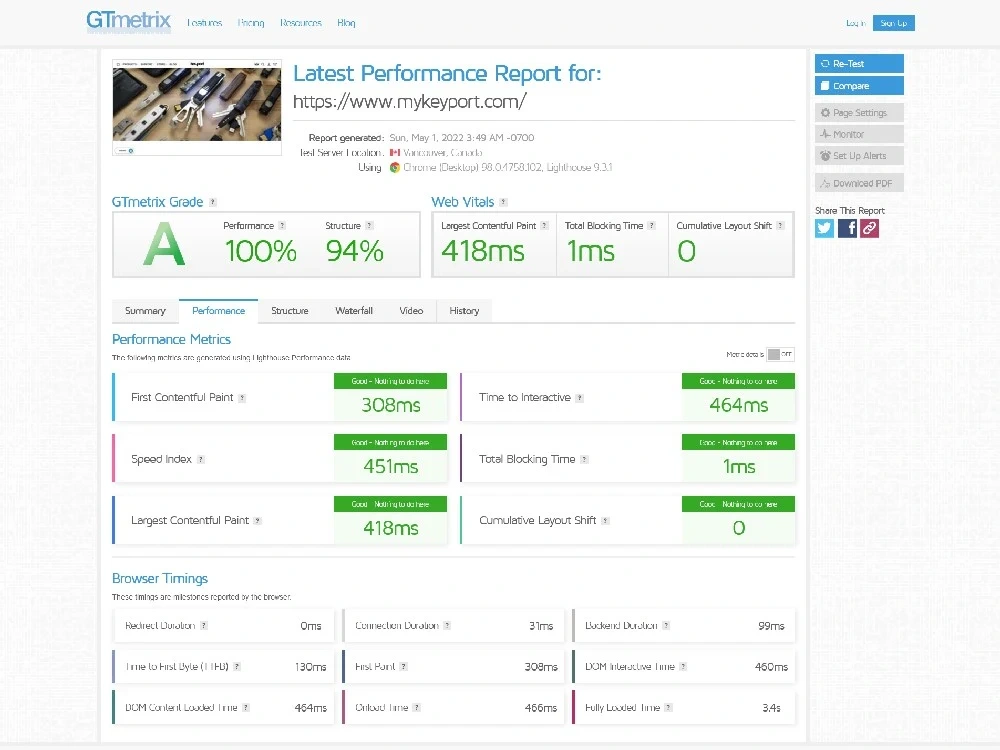Open help icon beside DOM Interactive Time
The height and width of the screenshot is (750, 1000).
click(x=683, y=666)
